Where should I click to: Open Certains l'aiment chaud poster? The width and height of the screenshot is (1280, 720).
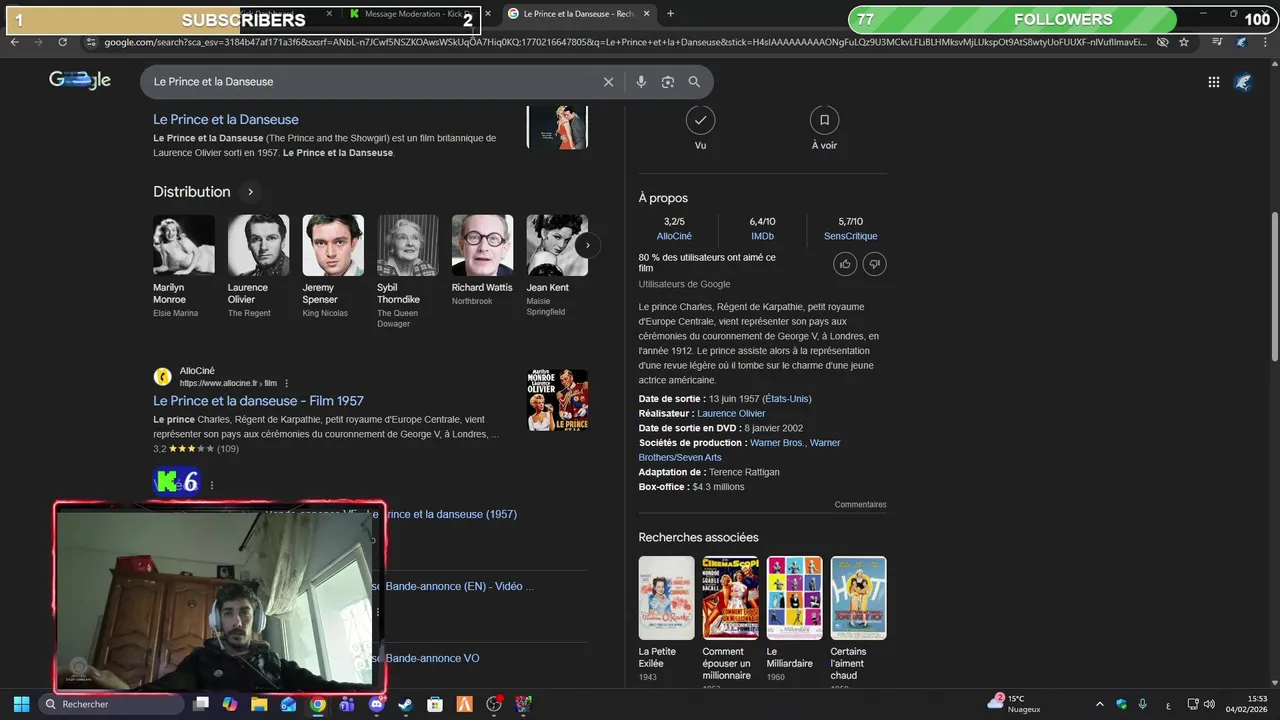point(858,598)
